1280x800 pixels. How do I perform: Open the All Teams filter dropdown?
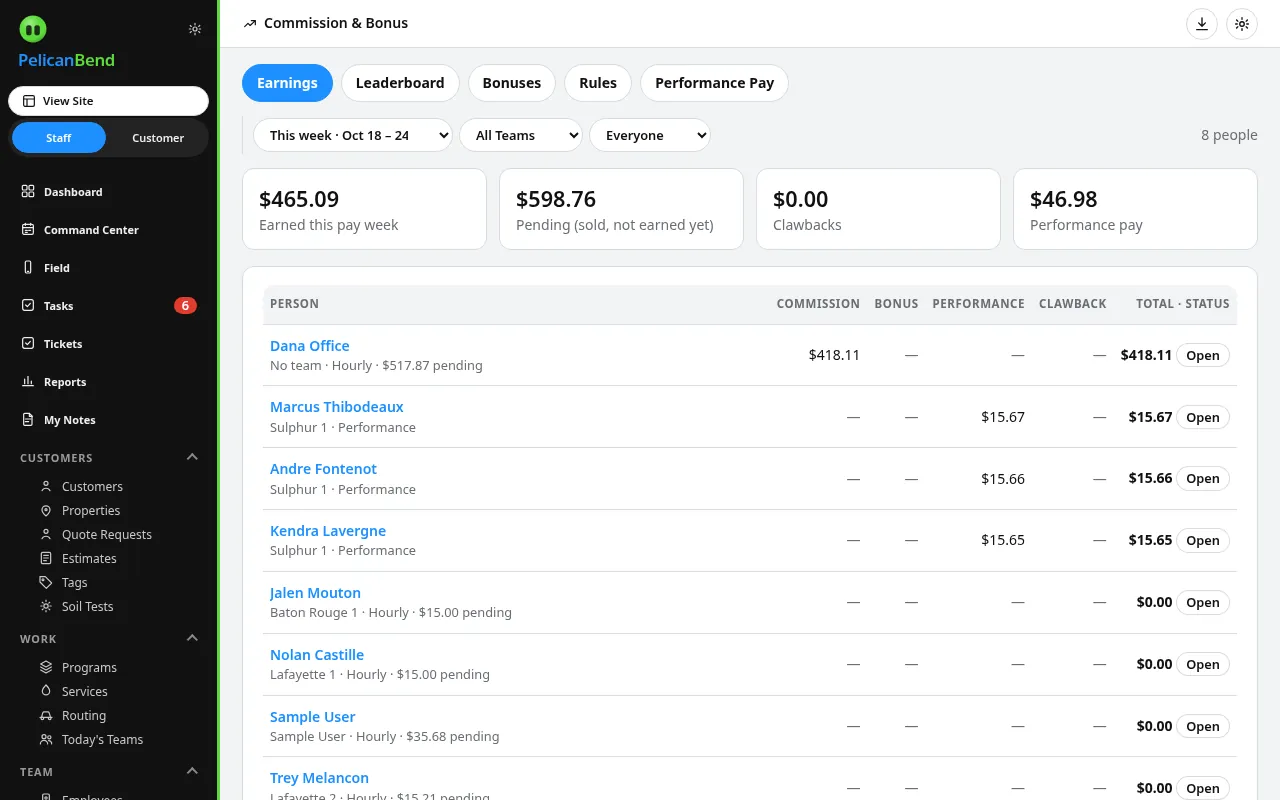tap(520, 136)
